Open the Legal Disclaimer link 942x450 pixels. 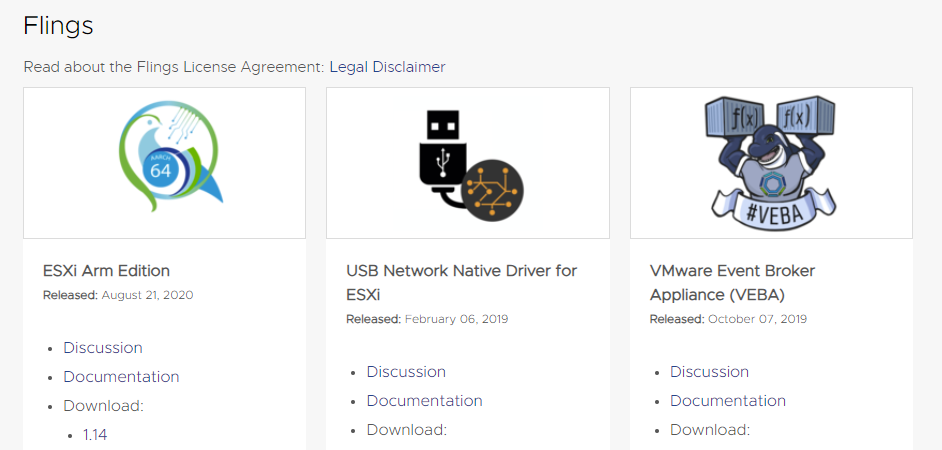point(387,67)
